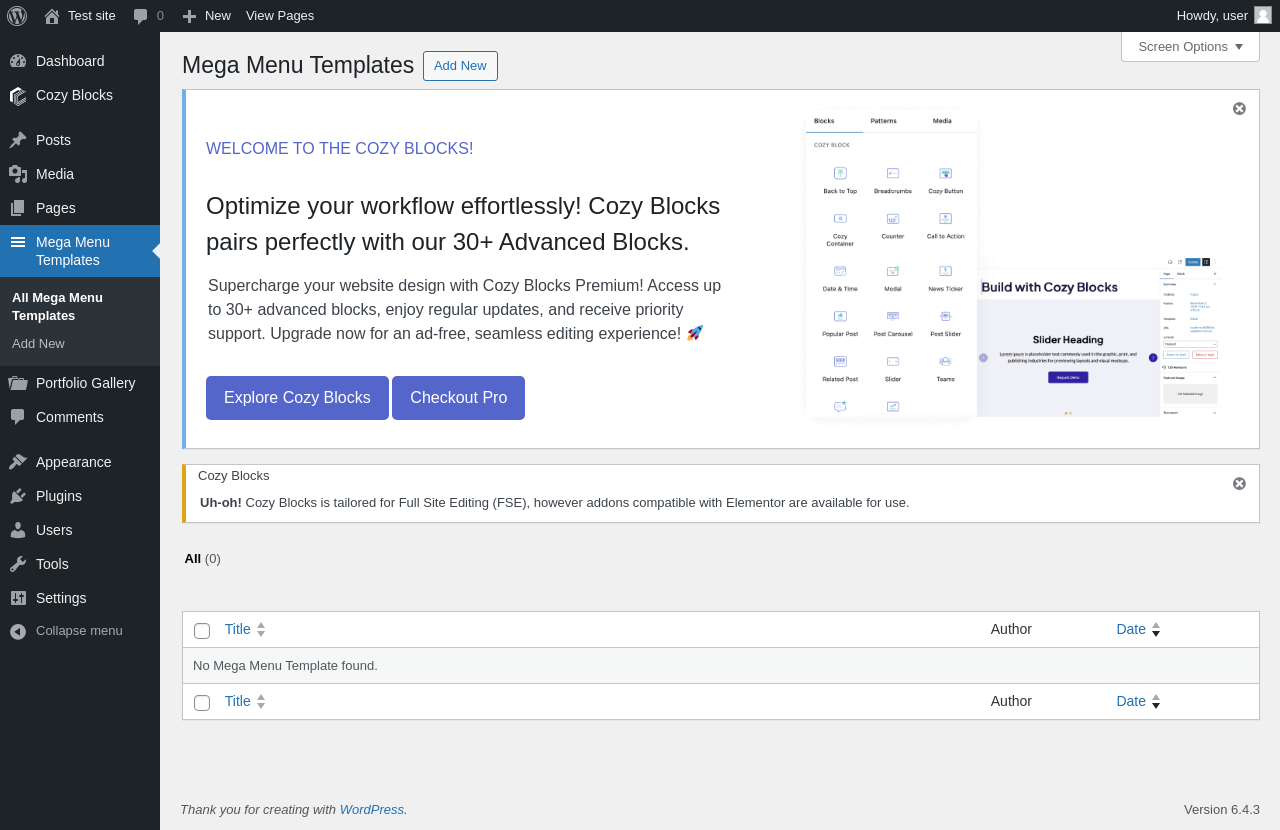
Task: Open View Pages in admin bar
Action: 280,16
